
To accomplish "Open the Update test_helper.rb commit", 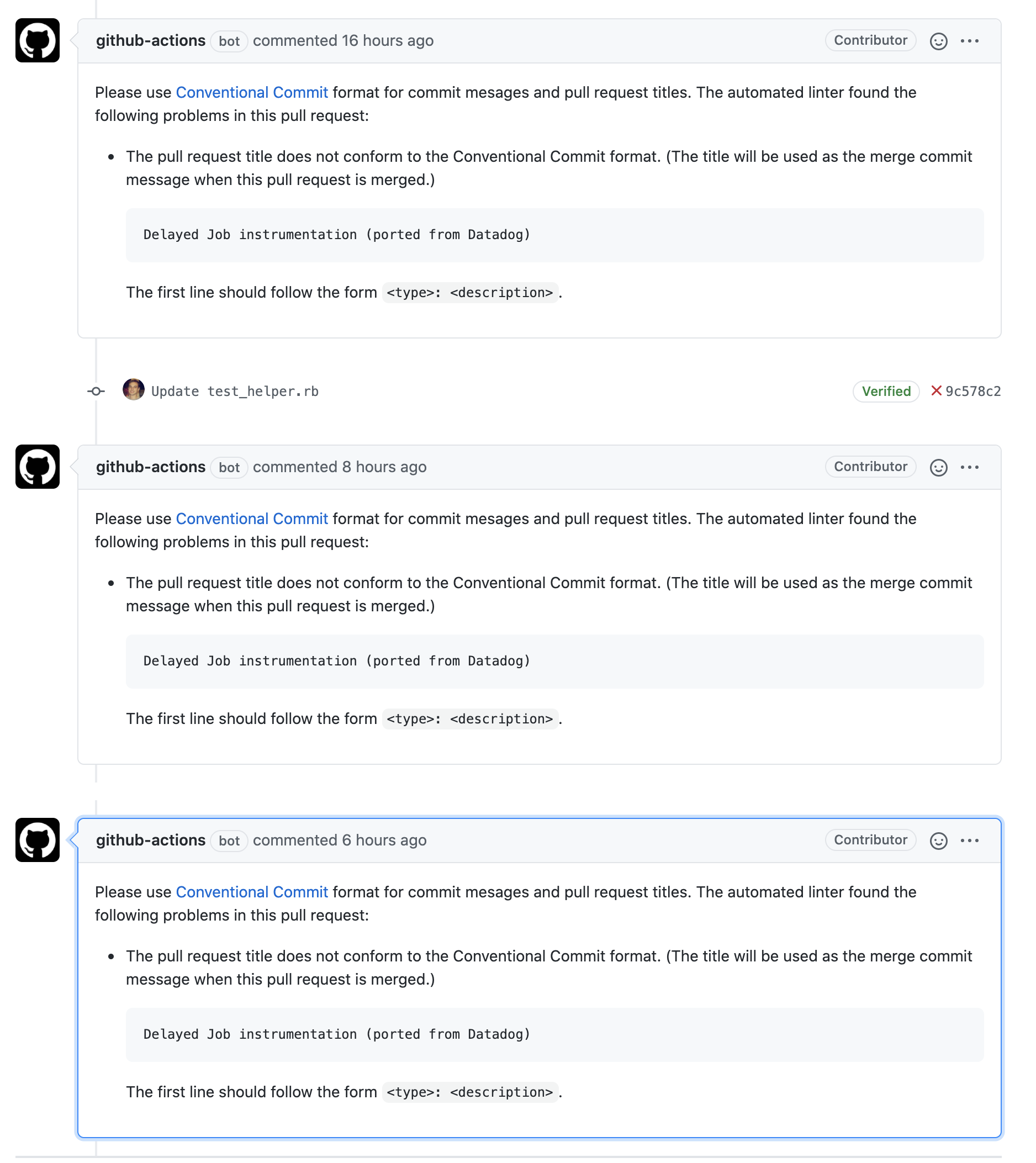I will click(235, 391).
